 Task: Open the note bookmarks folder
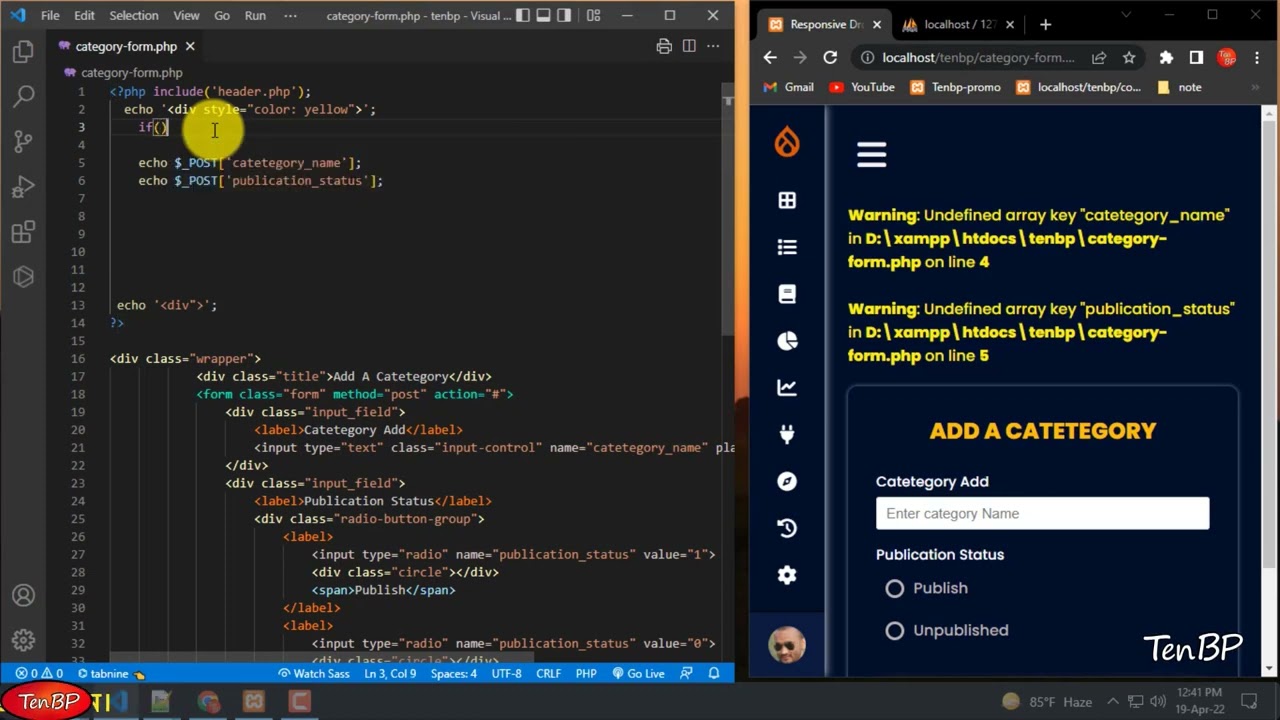(1179, 87)
